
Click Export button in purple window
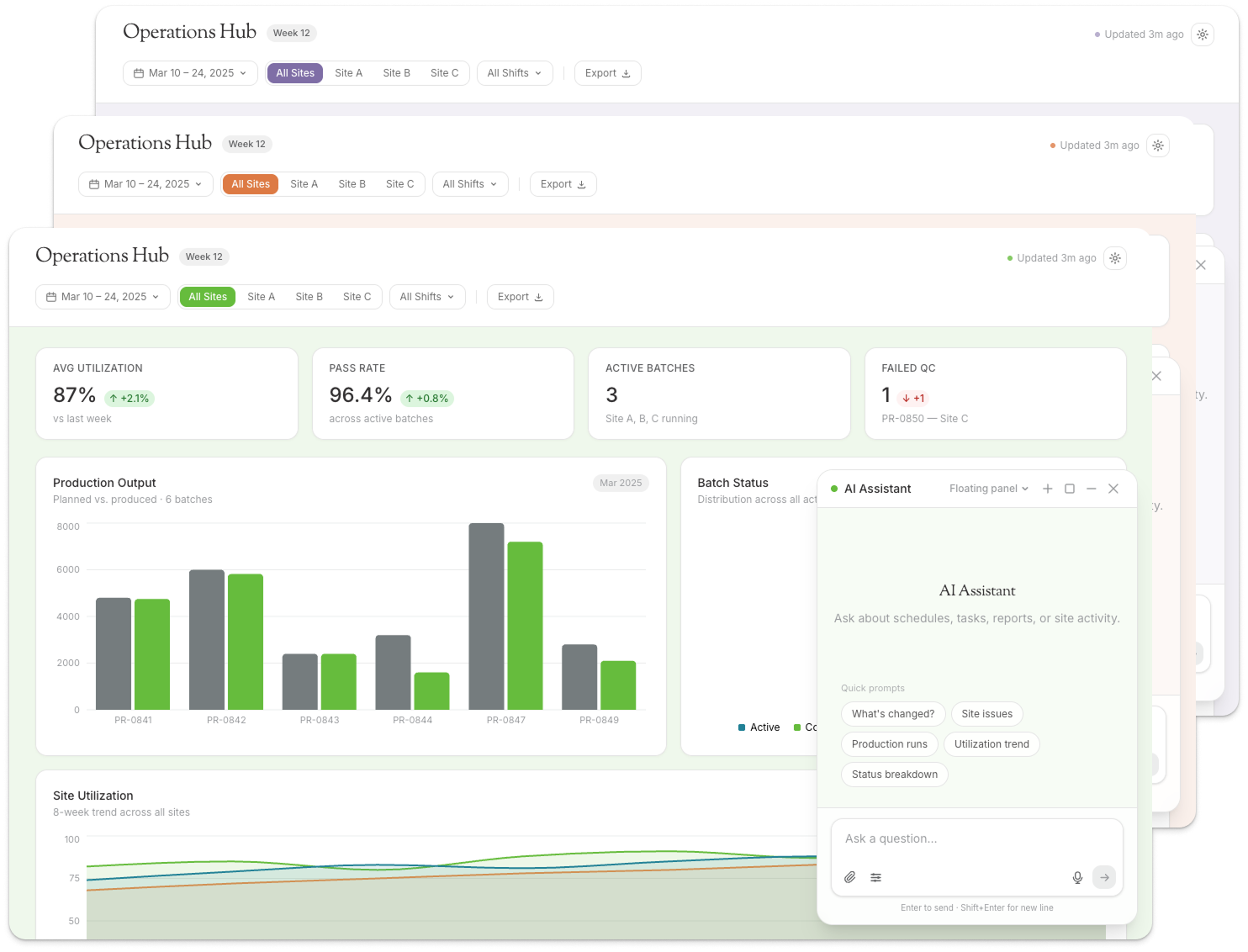pos(608,73)
